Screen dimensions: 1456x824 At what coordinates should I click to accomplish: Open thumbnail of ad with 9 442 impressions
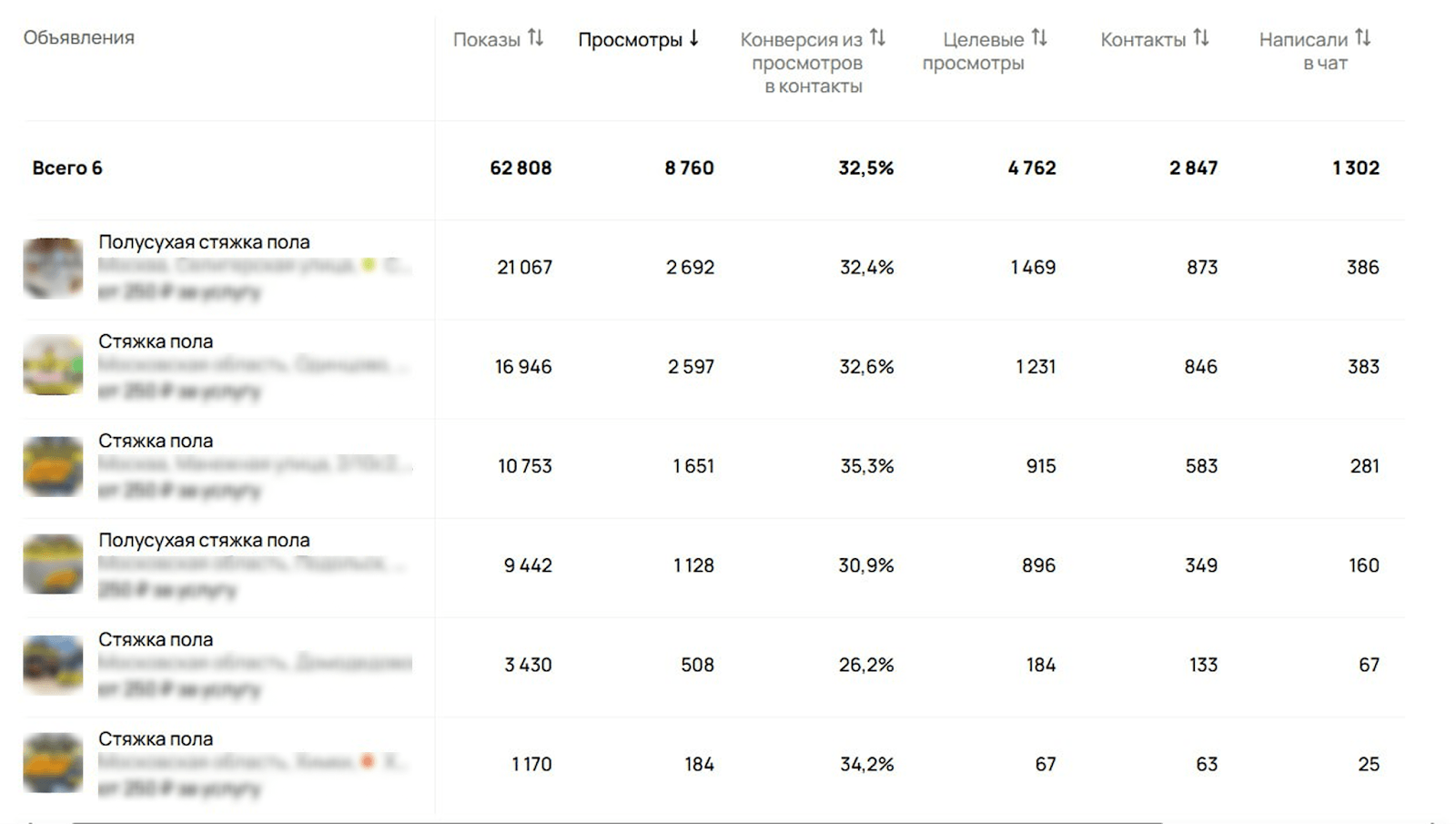coord(53,565)
